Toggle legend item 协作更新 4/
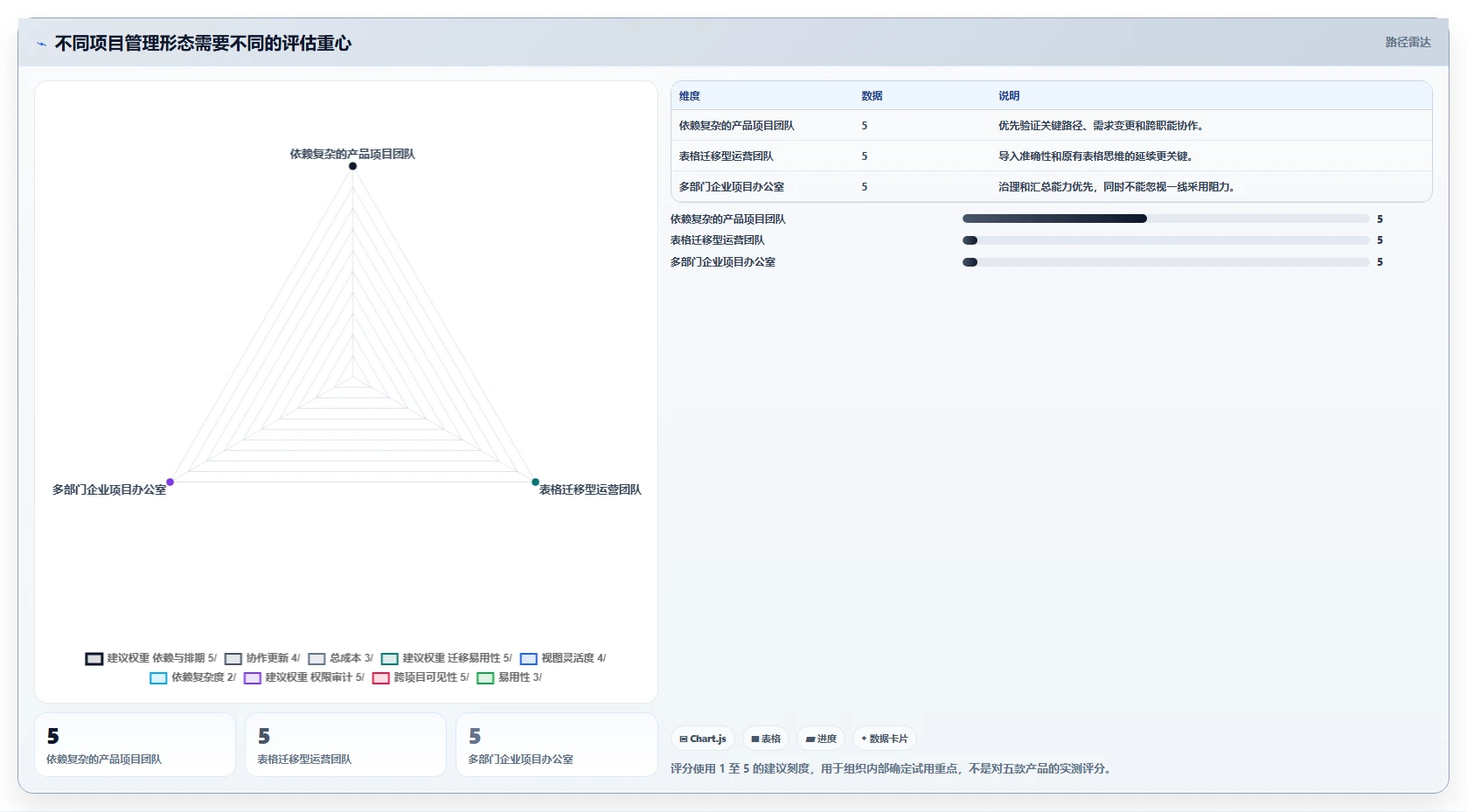Image resolution: width=1467 pixels, height=812 pixels. coord(262,658)
